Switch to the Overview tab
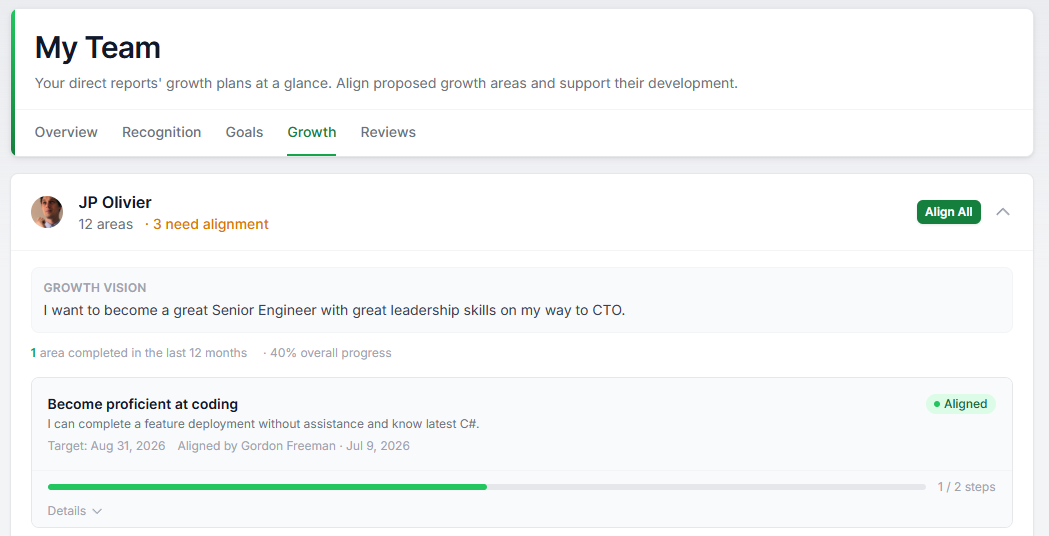 [x=66, y=132]
